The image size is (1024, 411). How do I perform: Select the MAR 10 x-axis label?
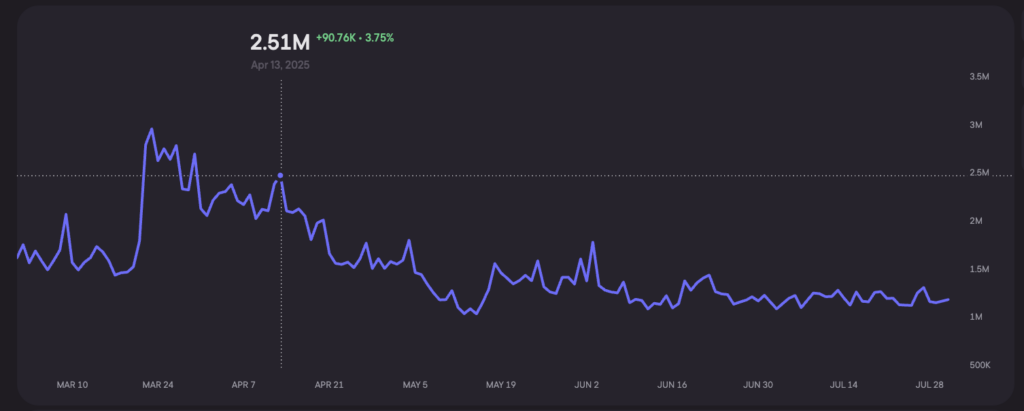pyautogui.click(x=72, y=384)
